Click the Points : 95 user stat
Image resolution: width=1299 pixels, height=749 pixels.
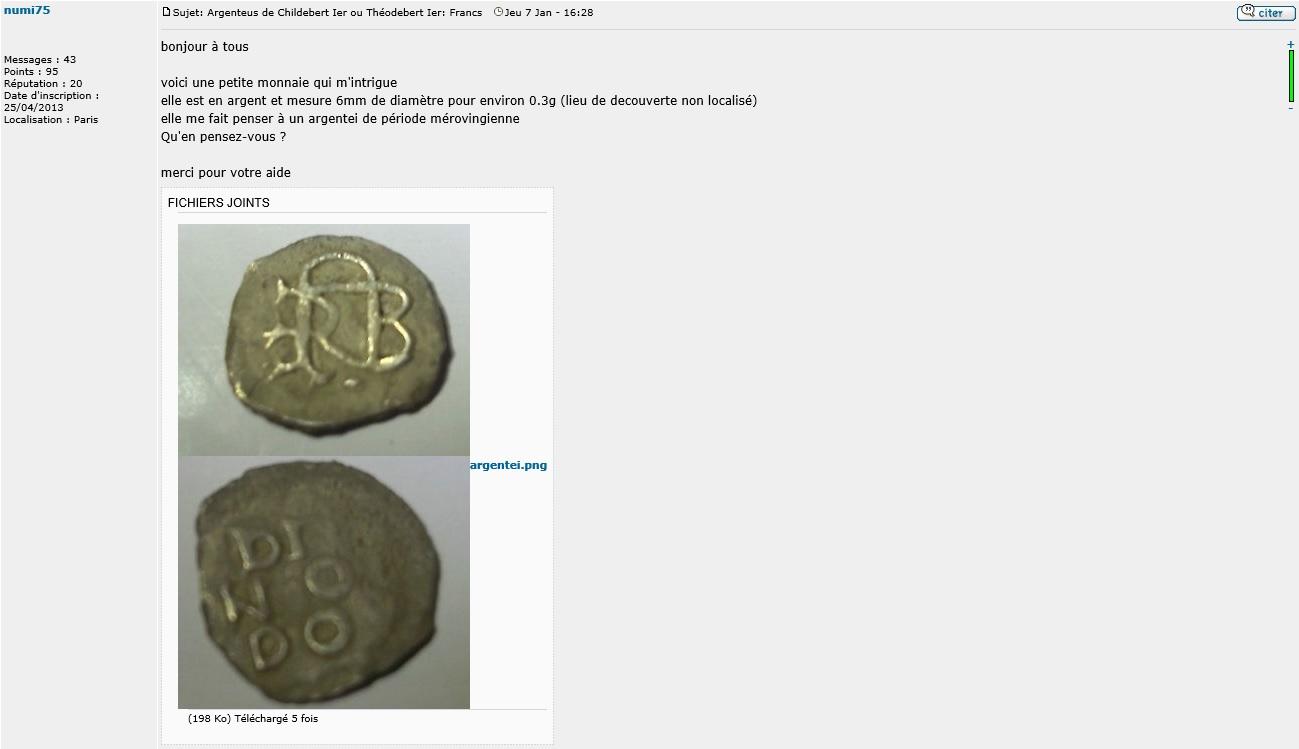coord(31,72)
